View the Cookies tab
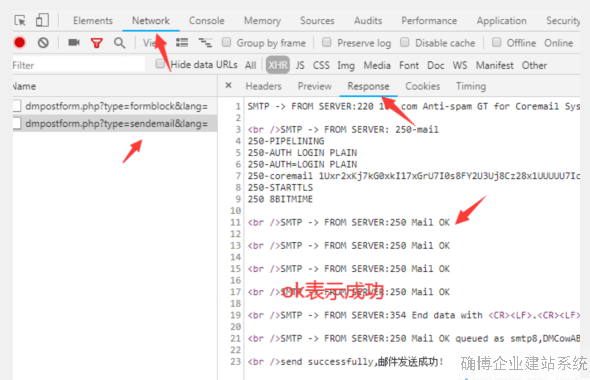Image resolution: width=590 pixels, height=380 pixels. coord(423,86)
